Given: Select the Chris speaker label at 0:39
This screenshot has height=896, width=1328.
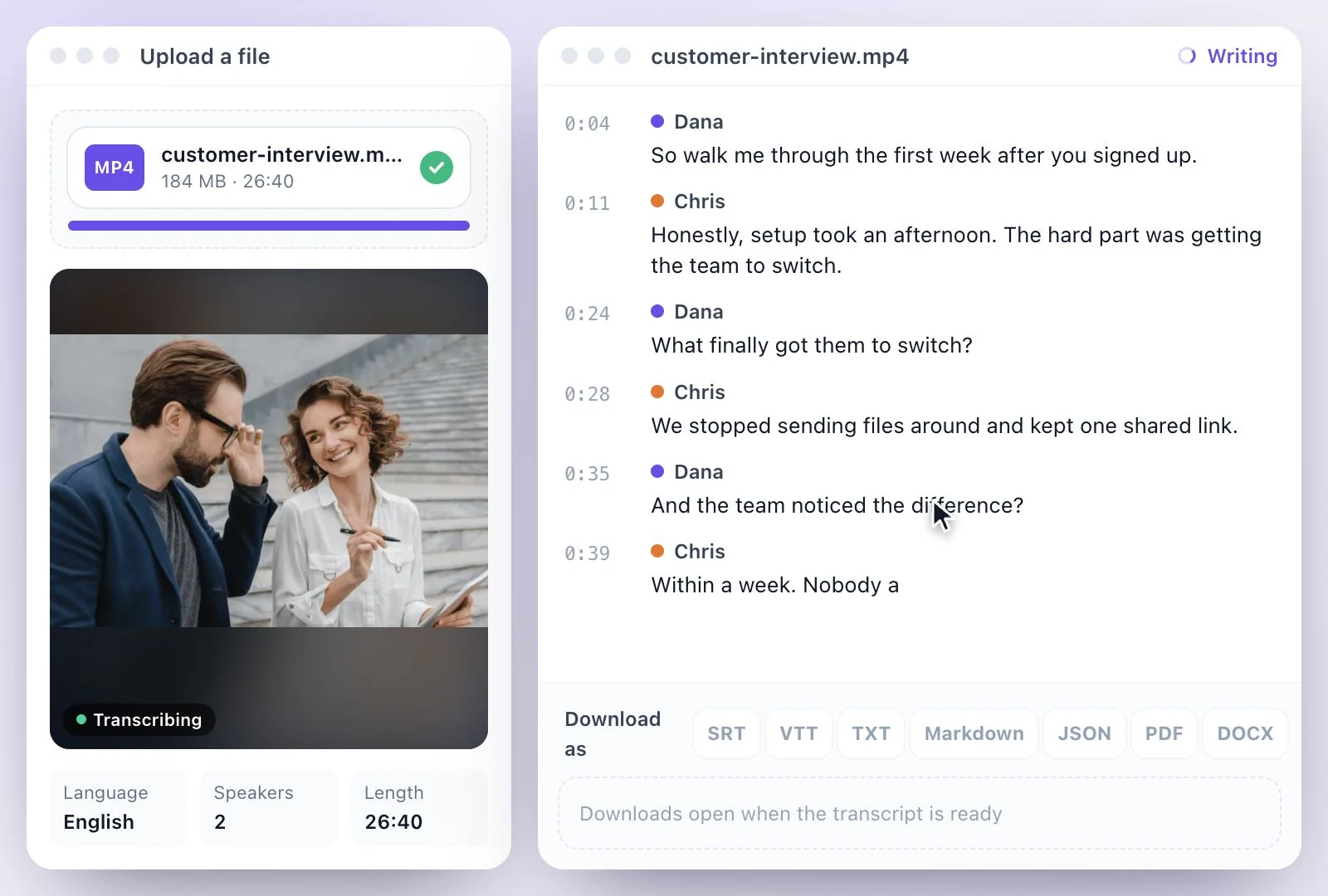Looking at the screenshot, I should [x=688, y=552].
